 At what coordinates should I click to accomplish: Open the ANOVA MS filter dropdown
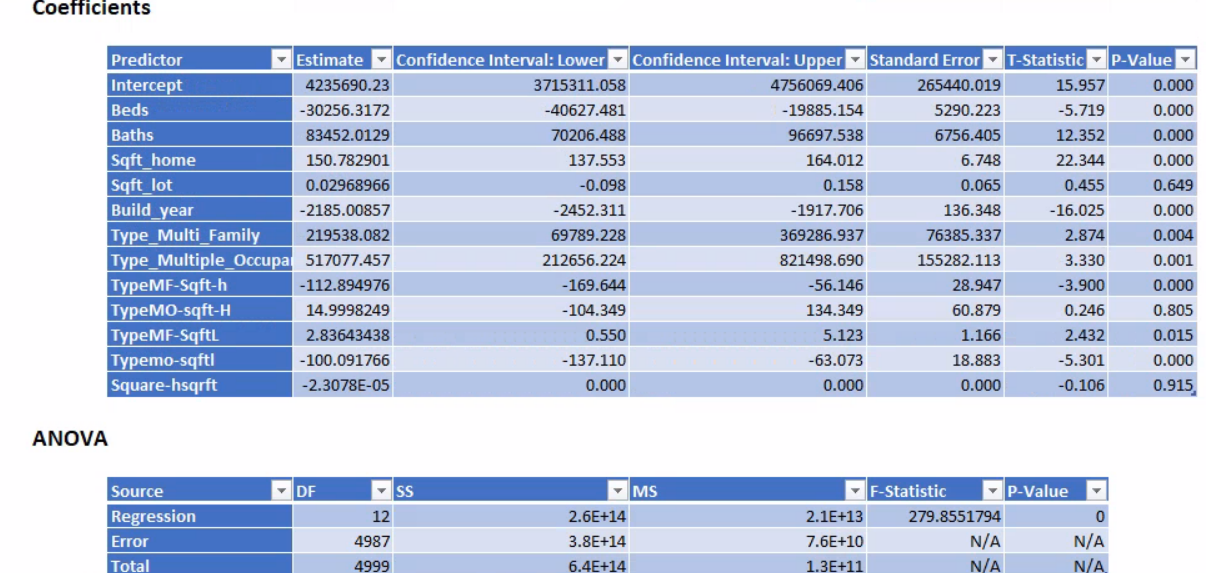856,491
